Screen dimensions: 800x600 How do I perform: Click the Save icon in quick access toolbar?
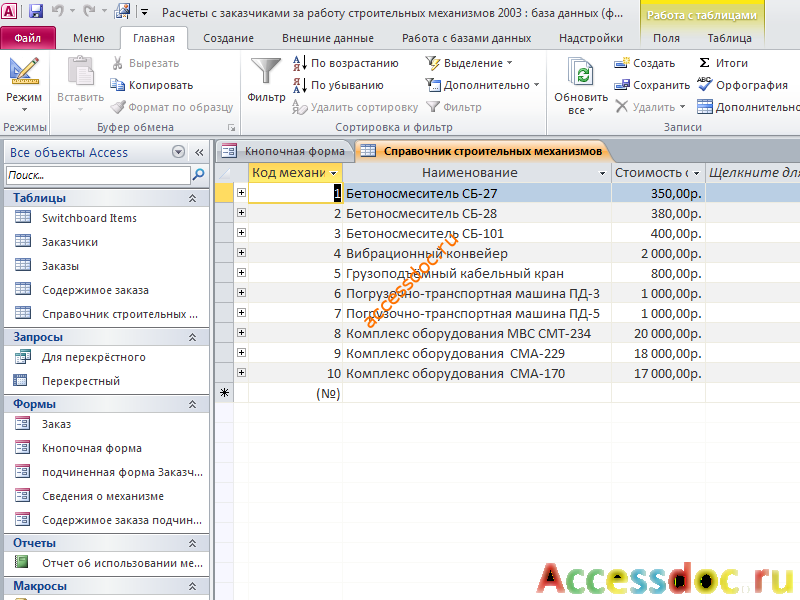pyautogui.click(x=35, y=11)
